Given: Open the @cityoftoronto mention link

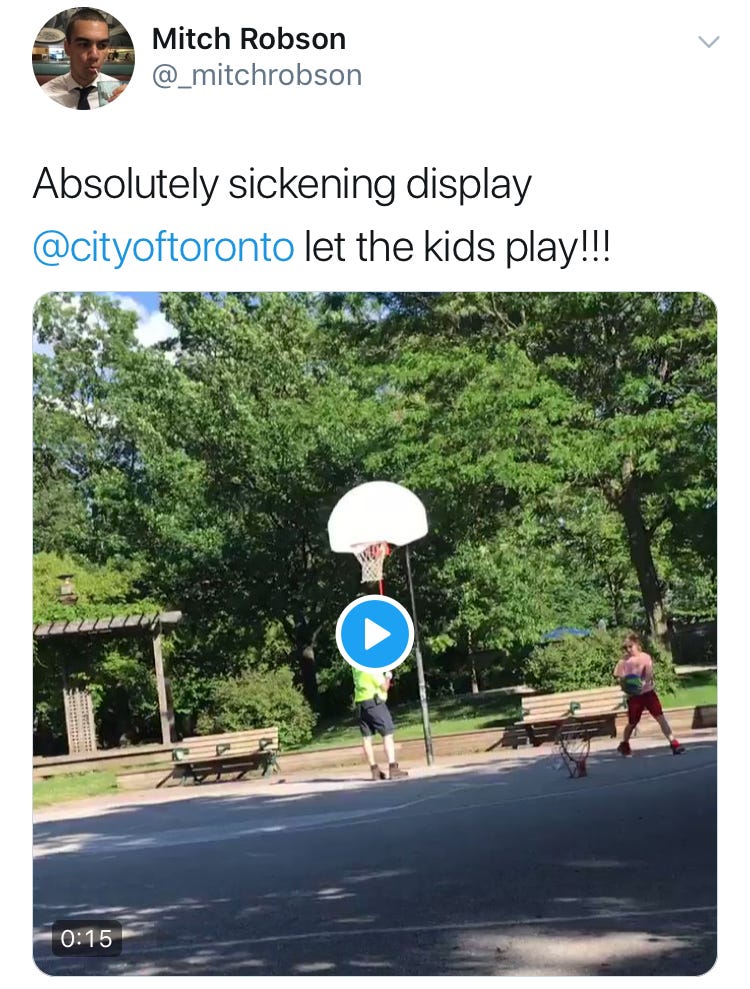Looking at the screenshot, I should pyautogui.click(x=163, y=247).
